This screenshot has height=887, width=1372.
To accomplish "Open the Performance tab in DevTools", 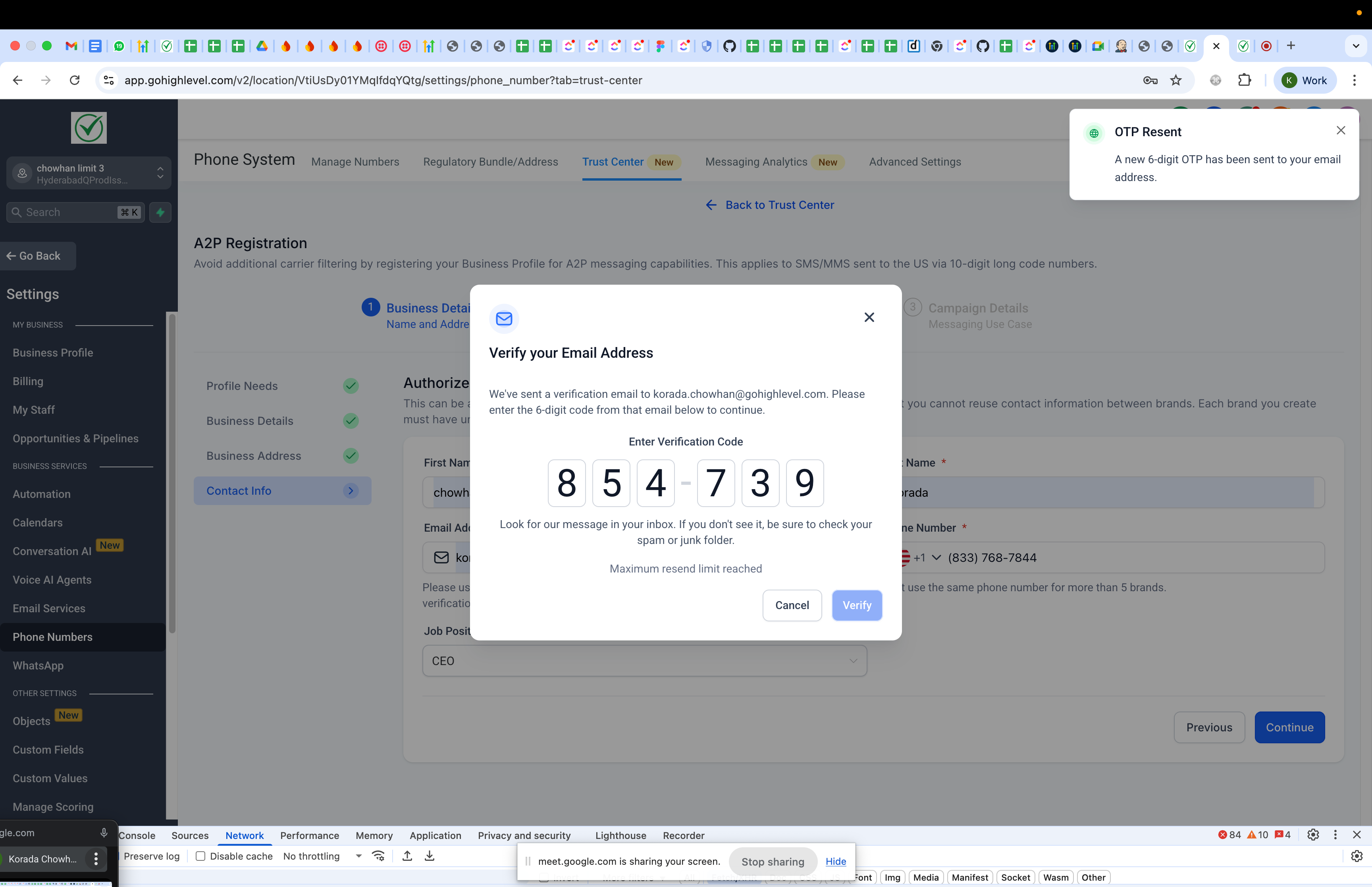I will [x=309, y=835].
